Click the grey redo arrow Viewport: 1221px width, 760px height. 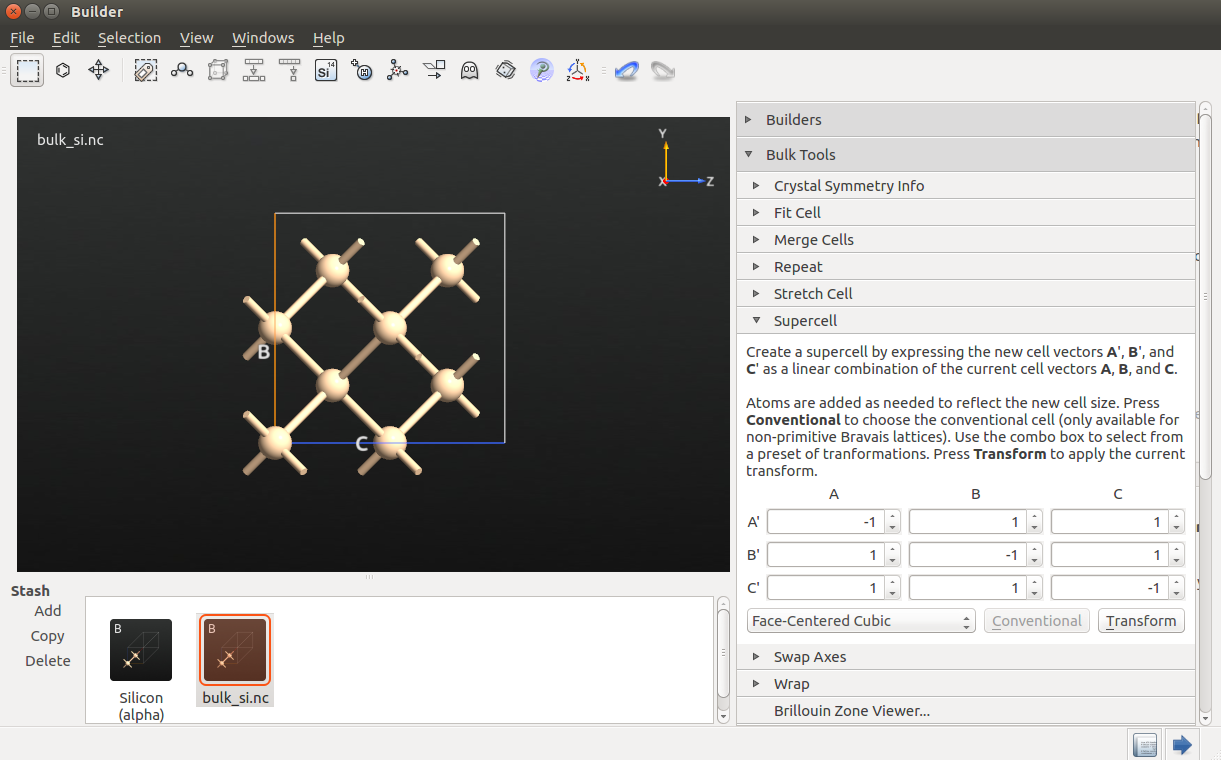tap(662, 71)
